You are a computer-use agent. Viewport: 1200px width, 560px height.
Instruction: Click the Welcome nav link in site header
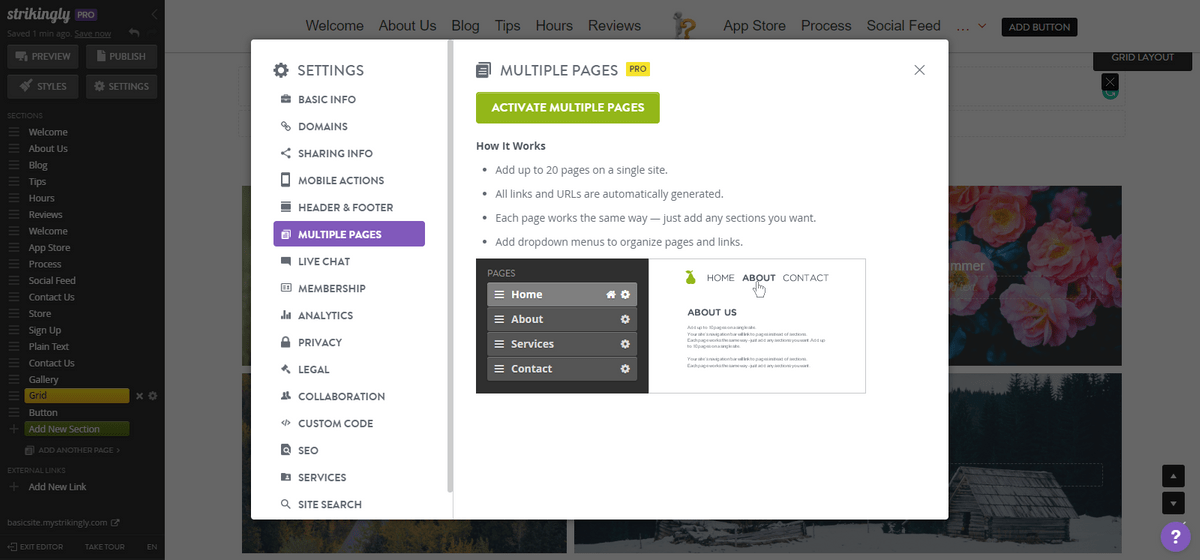click(334, 26)
